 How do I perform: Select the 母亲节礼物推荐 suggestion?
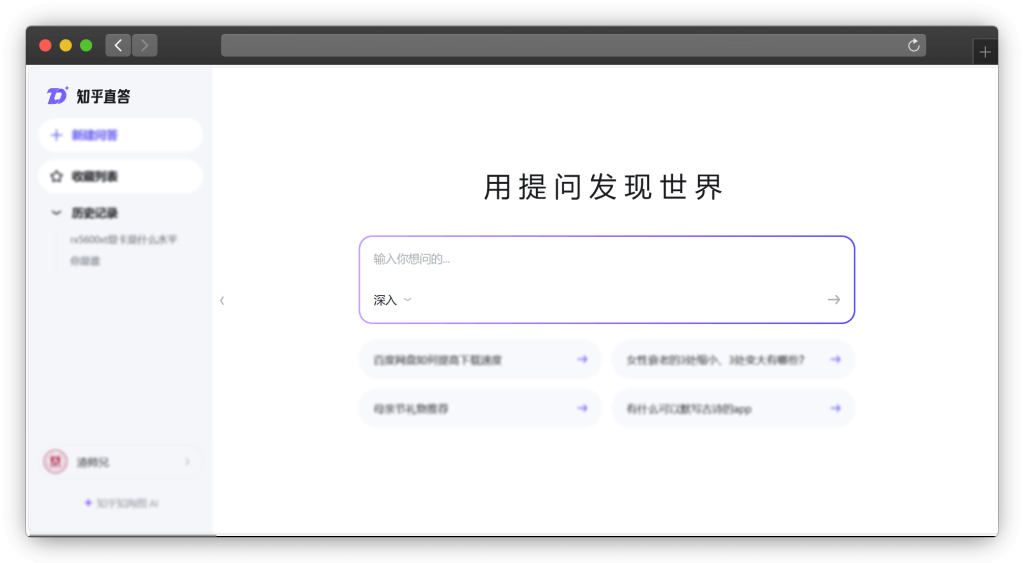point(479,408)
